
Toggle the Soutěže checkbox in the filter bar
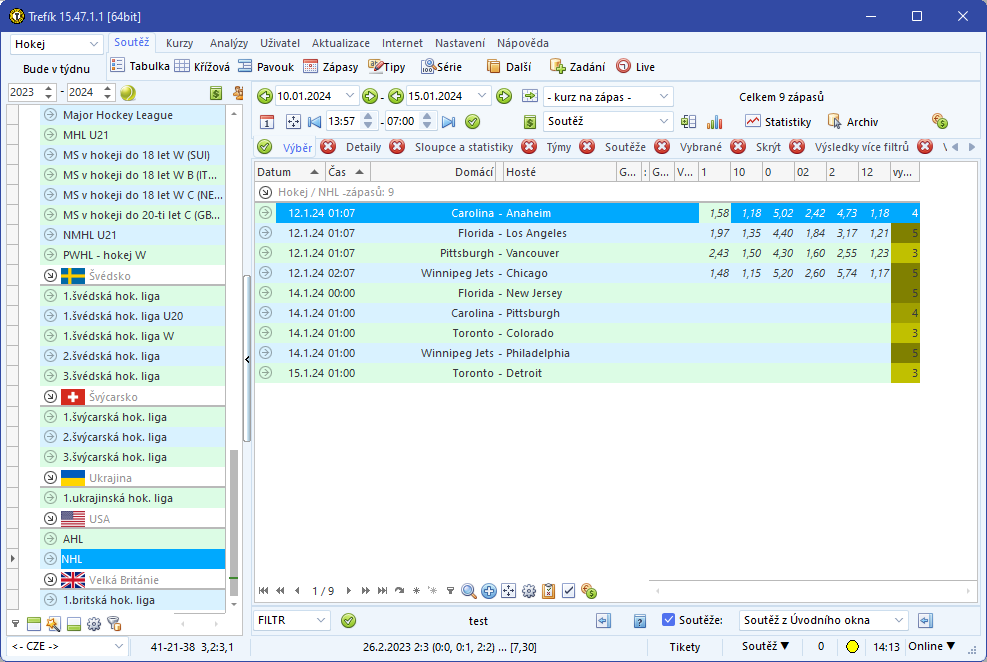coord(668,620)
